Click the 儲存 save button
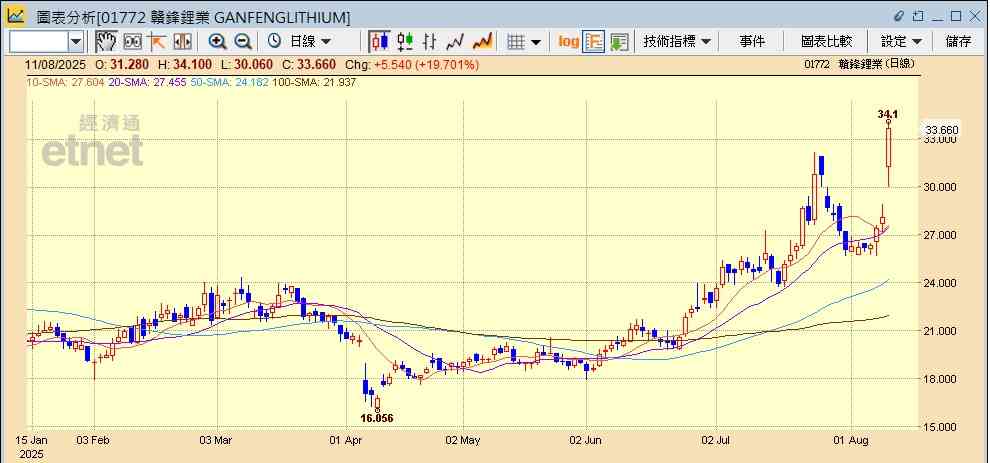Image resolution: width=990 pixels, height=463 pixels. [x=958, y=42]
